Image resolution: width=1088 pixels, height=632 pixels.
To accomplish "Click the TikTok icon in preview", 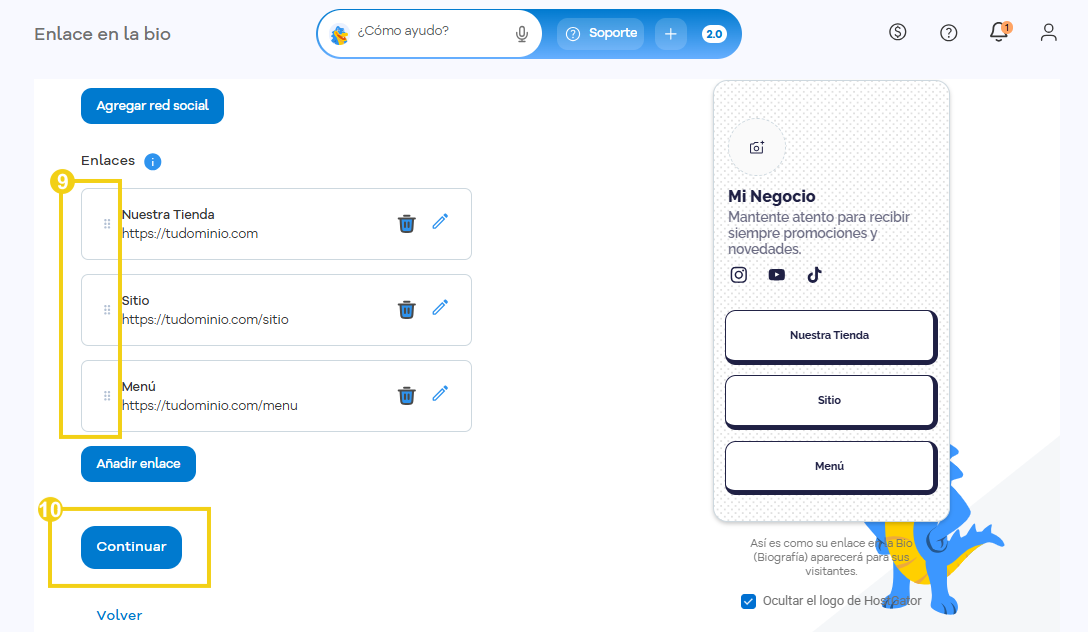I will point(815,275).
